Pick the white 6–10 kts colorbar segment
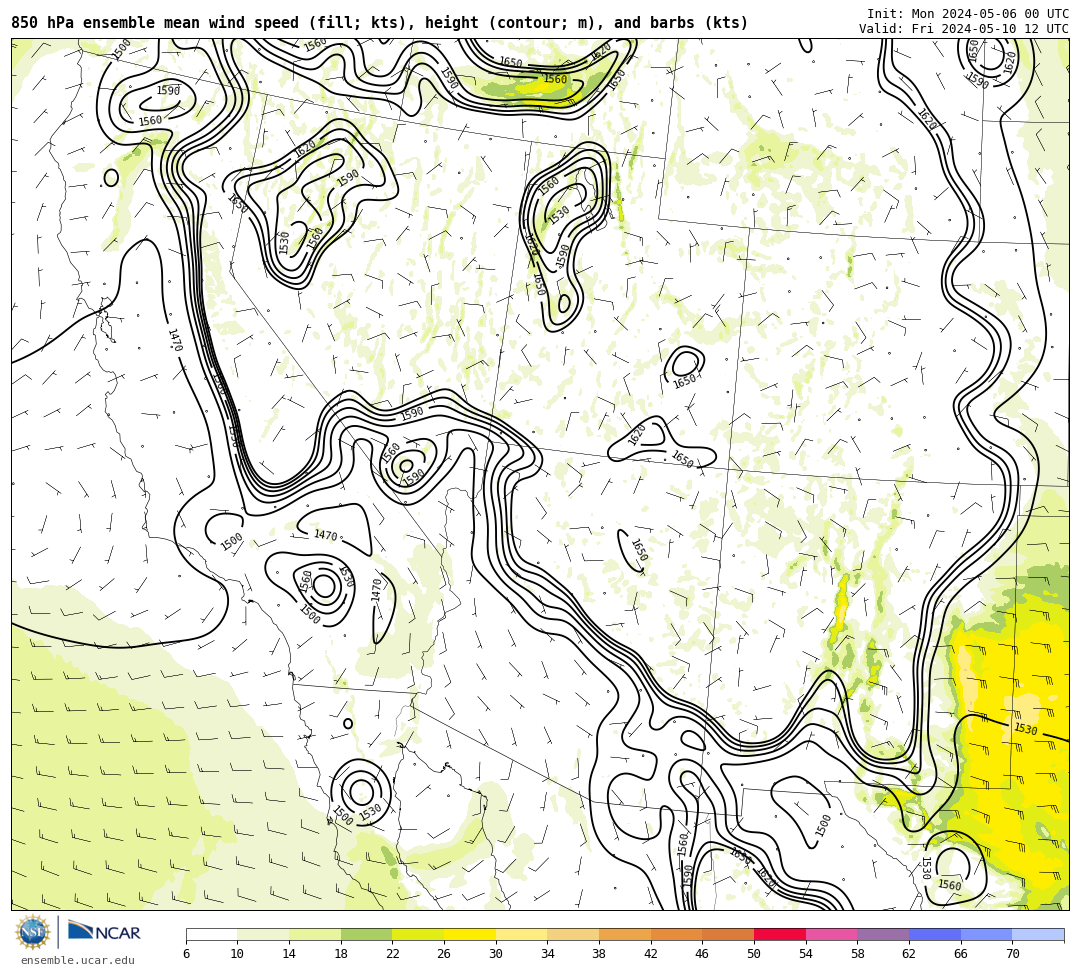1080x973 pixels. (x=211, y=934)
